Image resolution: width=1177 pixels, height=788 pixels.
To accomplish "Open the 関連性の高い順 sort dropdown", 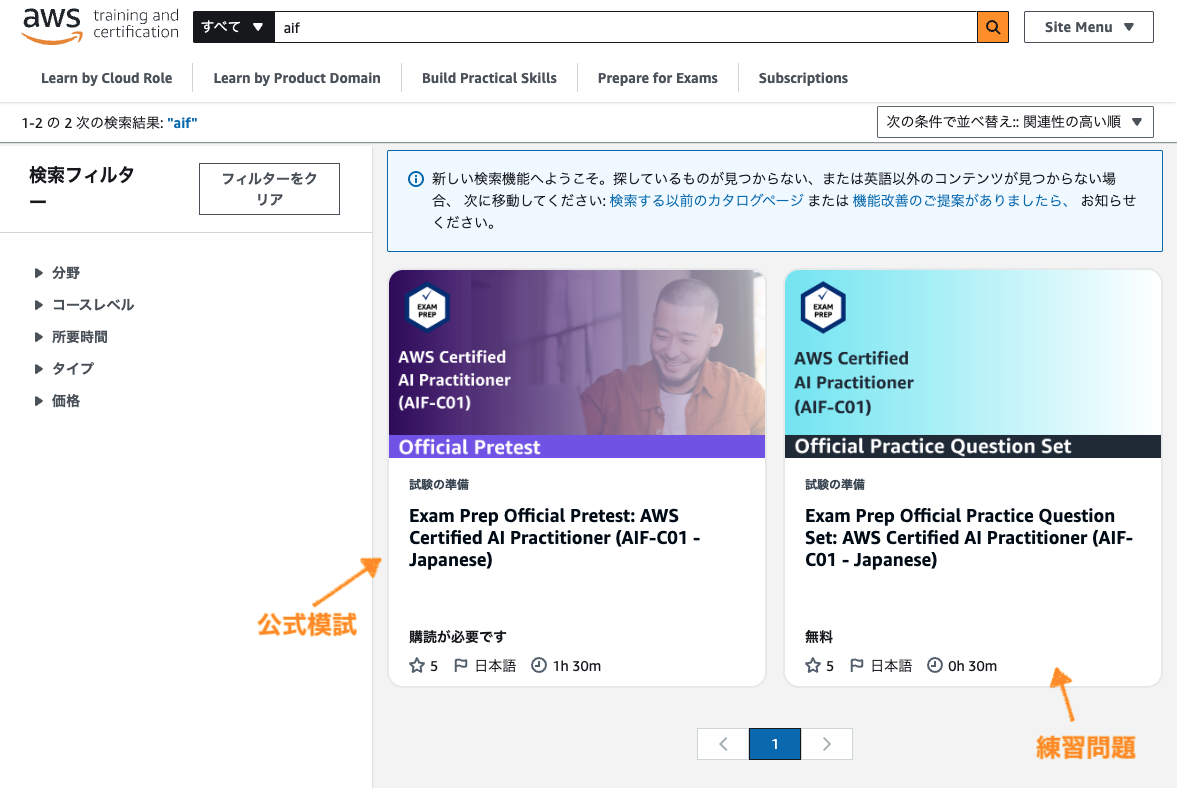I will [1015, 122].
